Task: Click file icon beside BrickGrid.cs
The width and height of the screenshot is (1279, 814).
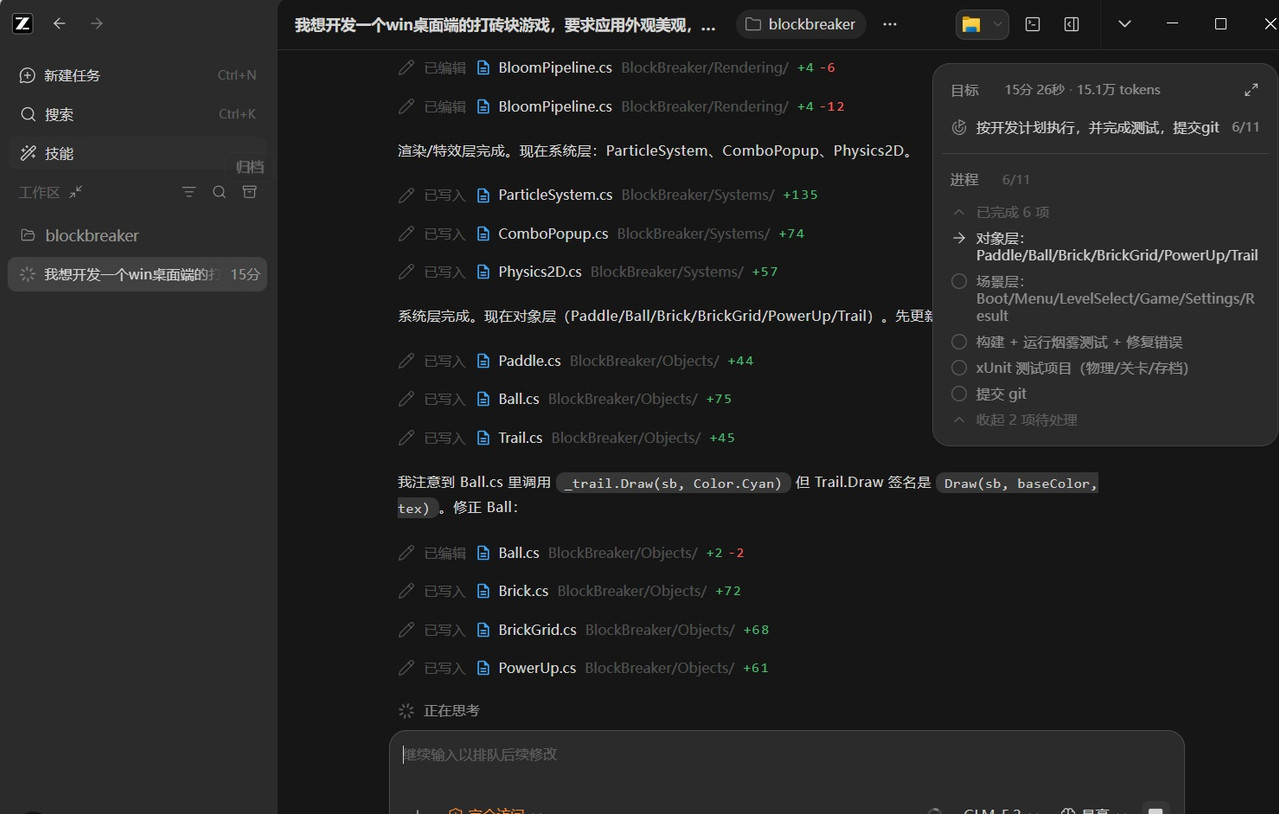Action: (483, 630)
